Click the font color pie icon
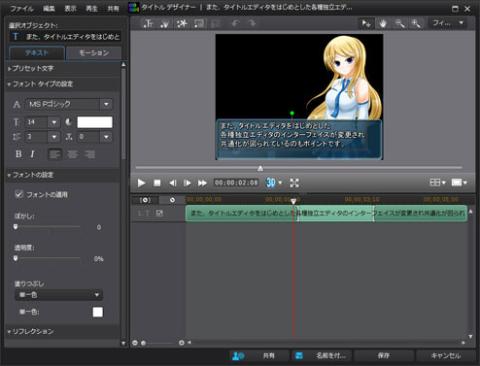480x366 pixels. coord(68,122)
